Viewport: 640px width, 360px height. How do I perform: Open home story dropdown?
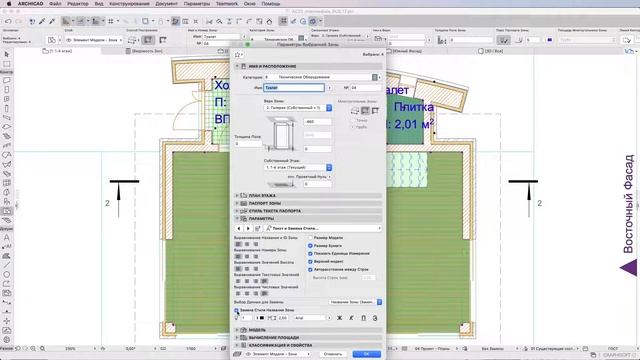tap(298, 167)
